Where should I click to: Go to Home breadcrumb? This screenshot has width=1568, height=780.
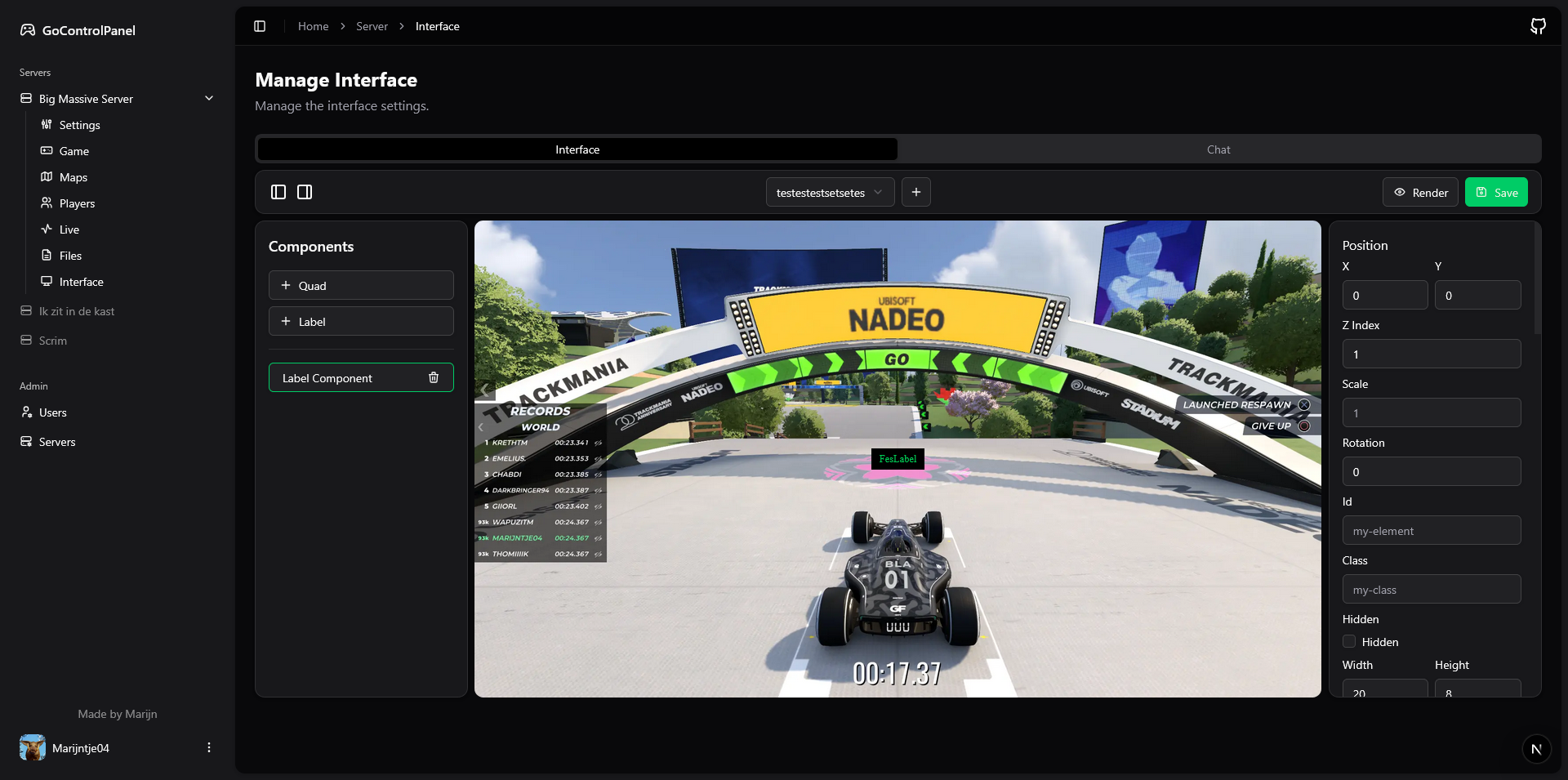(x=313, y=26)
